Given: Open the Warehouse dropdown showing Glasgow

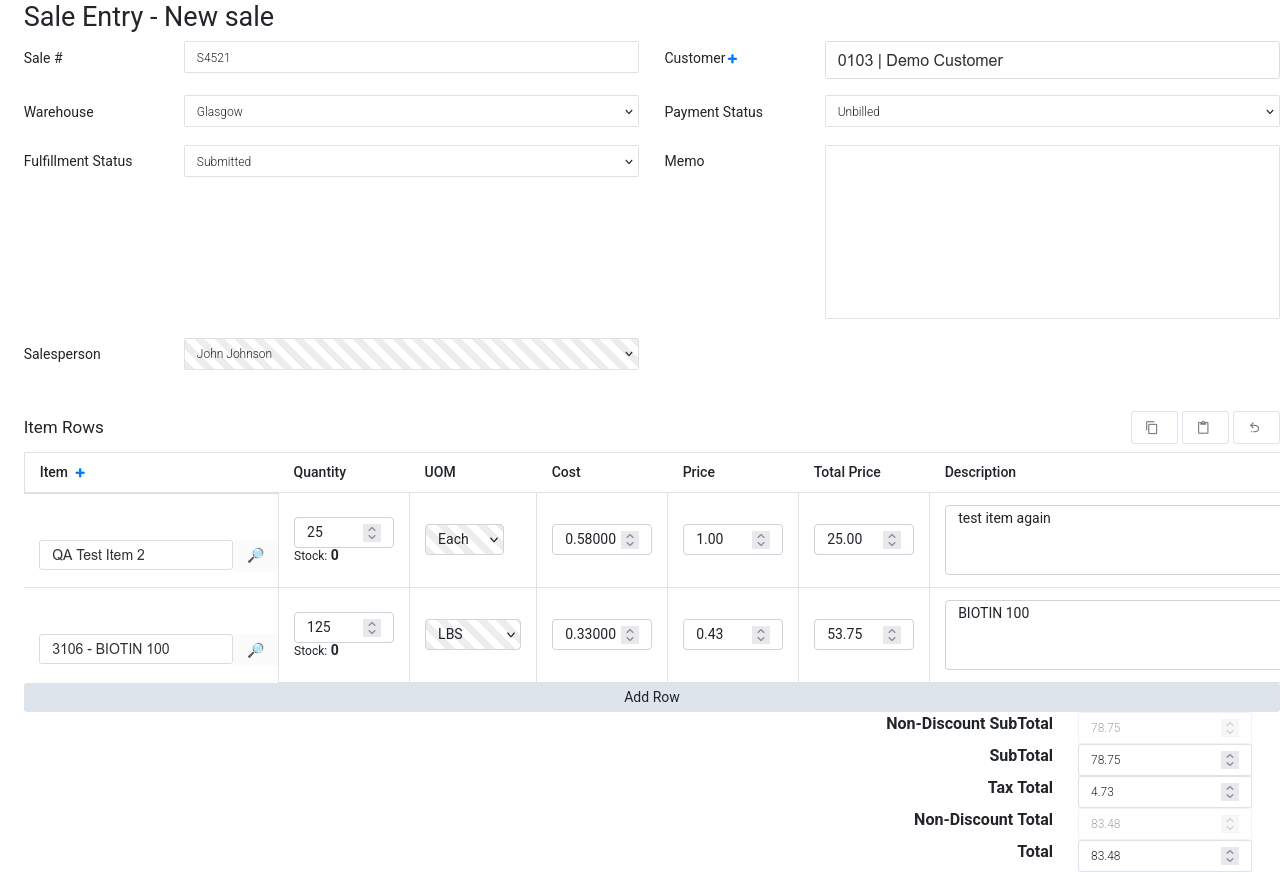Looking at the screenshot, I should tap(411, 111).
